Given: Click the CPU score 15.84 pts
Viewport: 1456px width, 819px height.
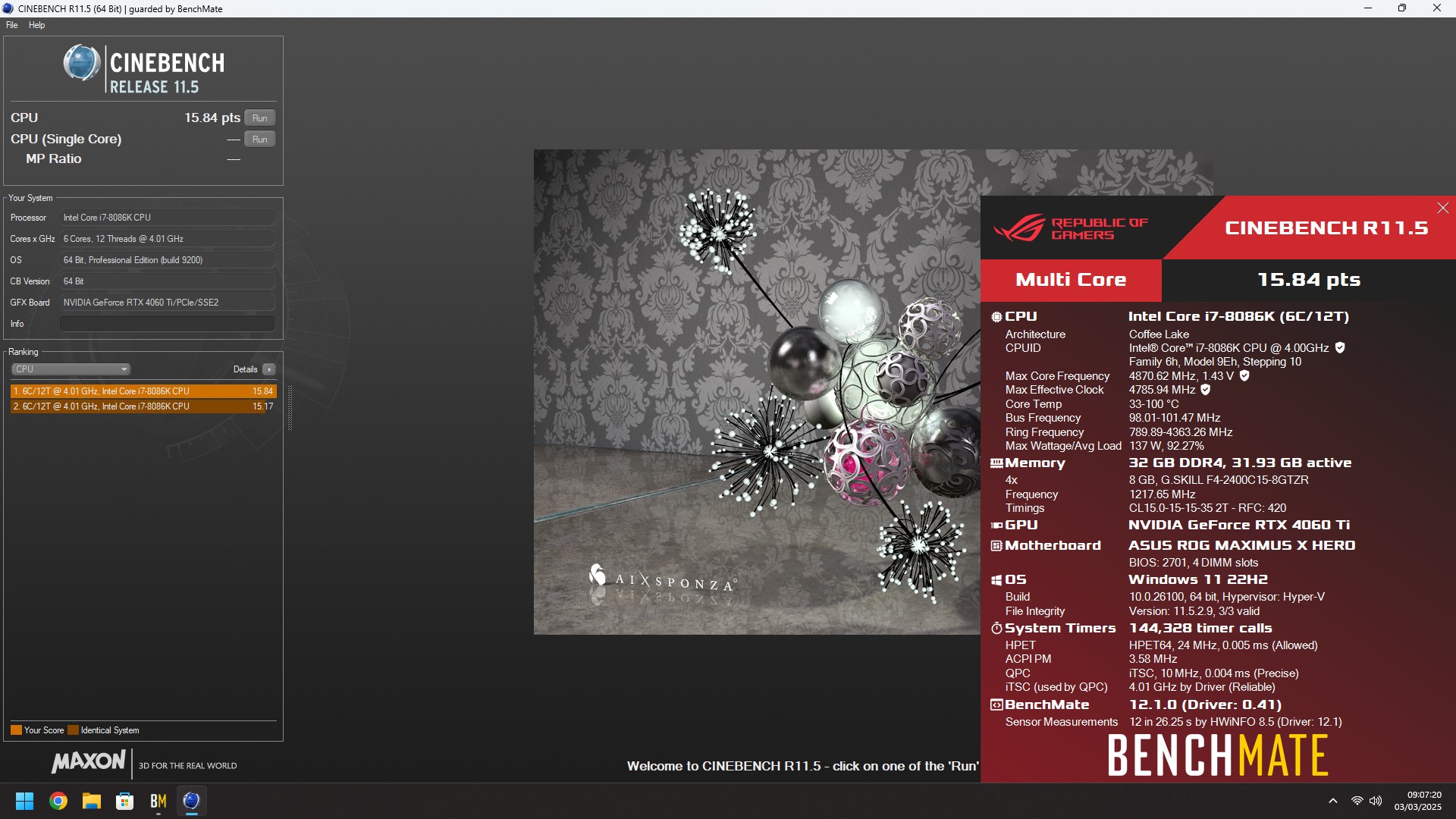Looking at the screenshot, I should click(212, 118).
